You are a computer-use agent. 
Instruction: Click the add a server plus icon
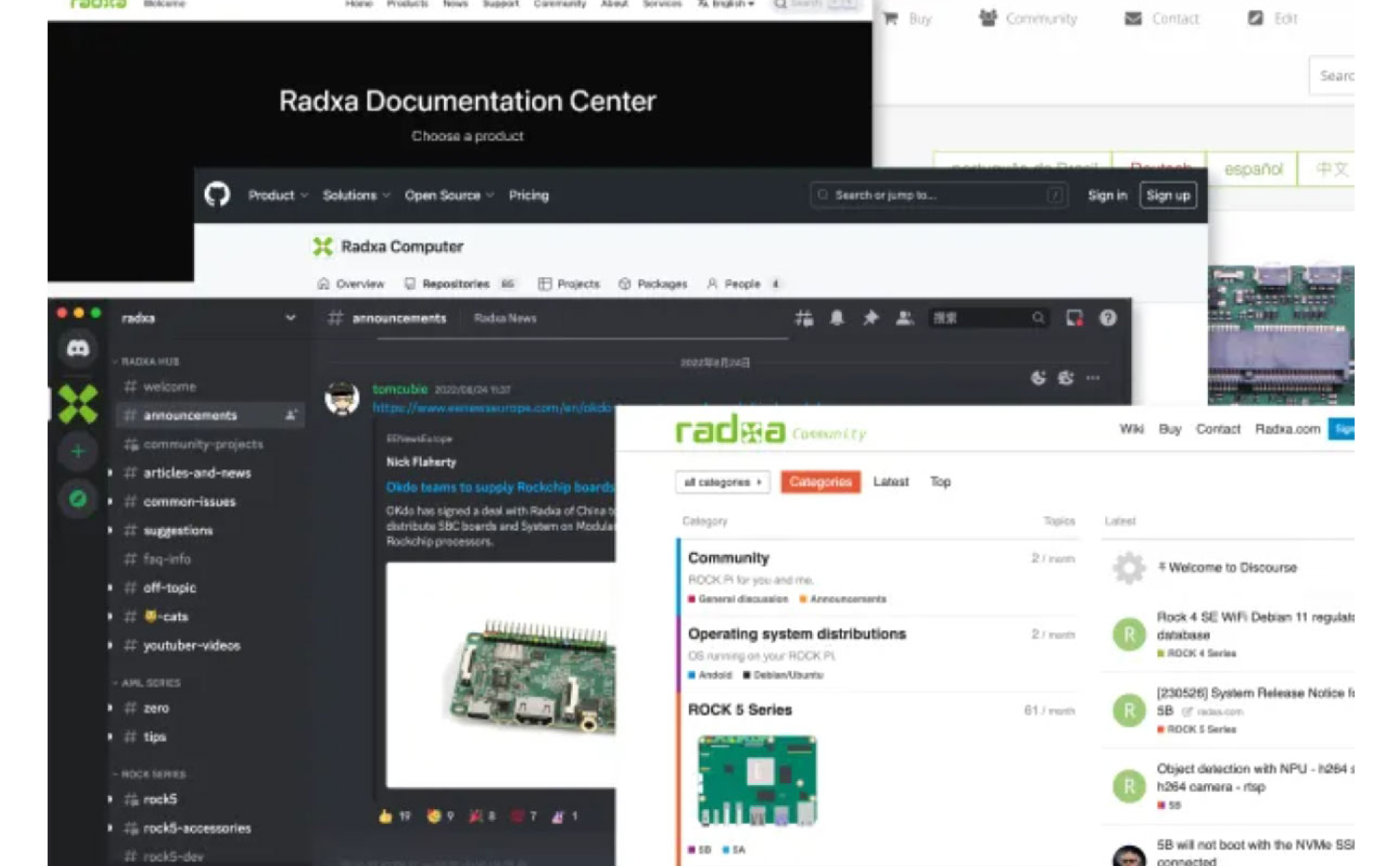click(x=78, y=452)
